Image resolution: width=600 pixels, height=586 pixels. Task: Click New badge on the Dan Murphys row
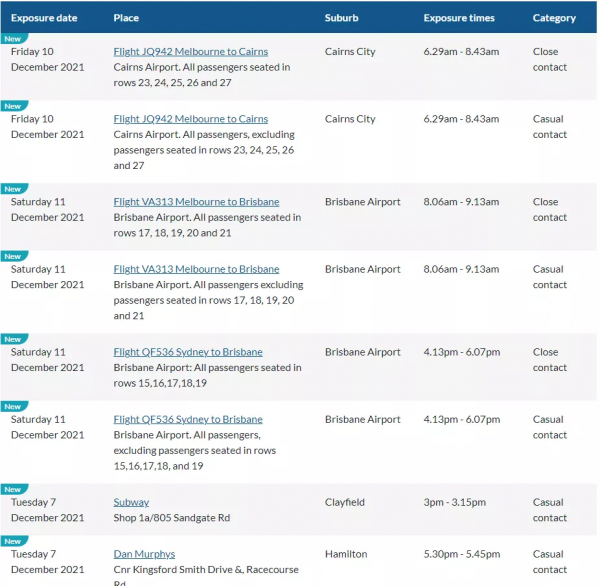pos(13,541)
